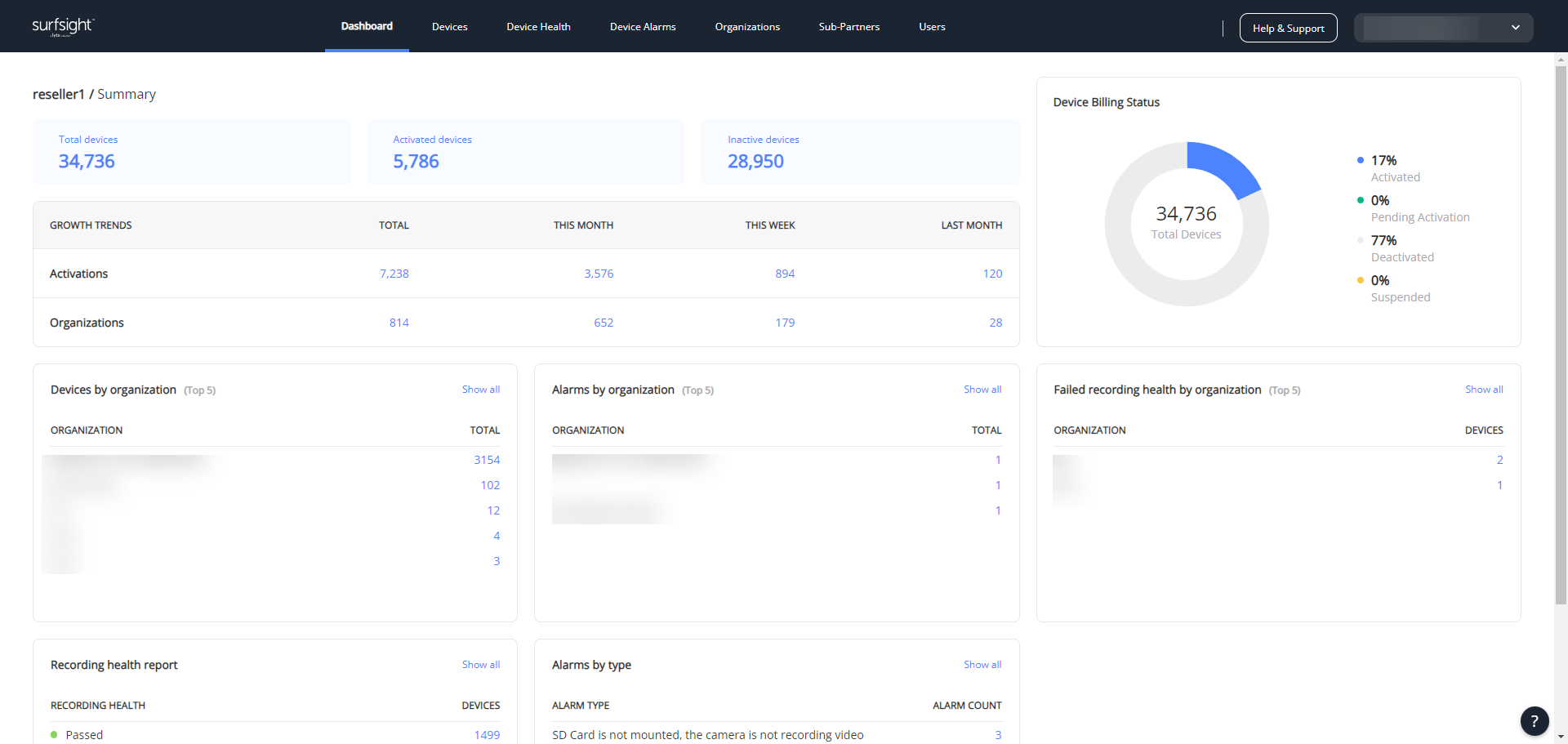The image size is (1568, 744).
Task: Click this week activations 894
Action: tap(785, 274)
